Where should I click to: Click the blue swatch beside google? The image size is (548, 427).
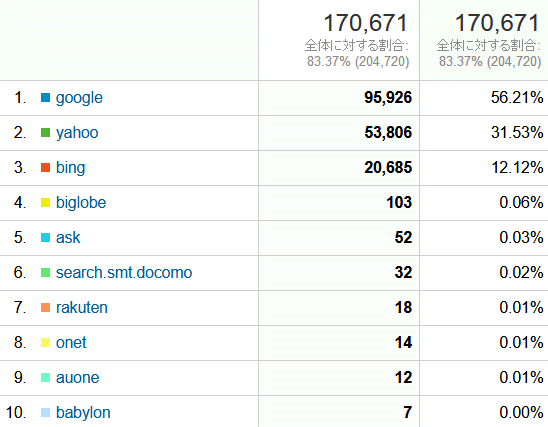pos(45,97)
